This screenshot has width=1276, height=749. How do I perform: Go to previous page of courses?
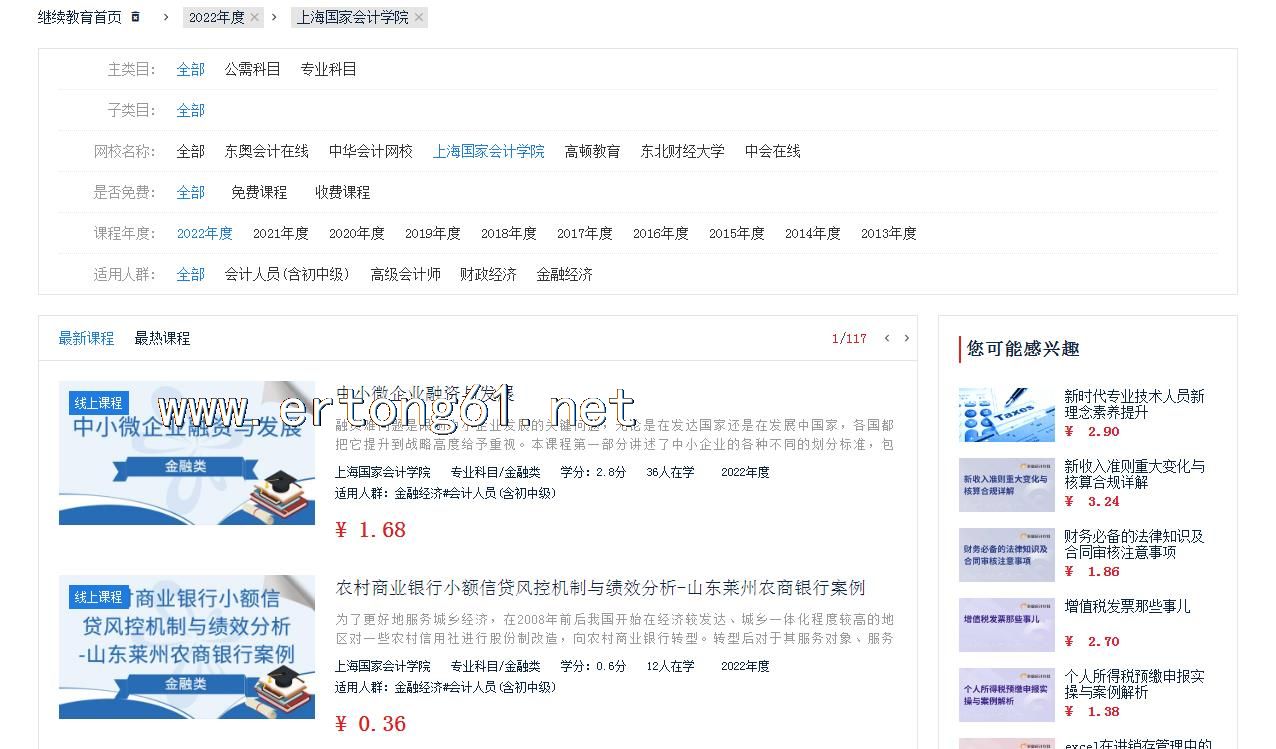pos(886,338)
